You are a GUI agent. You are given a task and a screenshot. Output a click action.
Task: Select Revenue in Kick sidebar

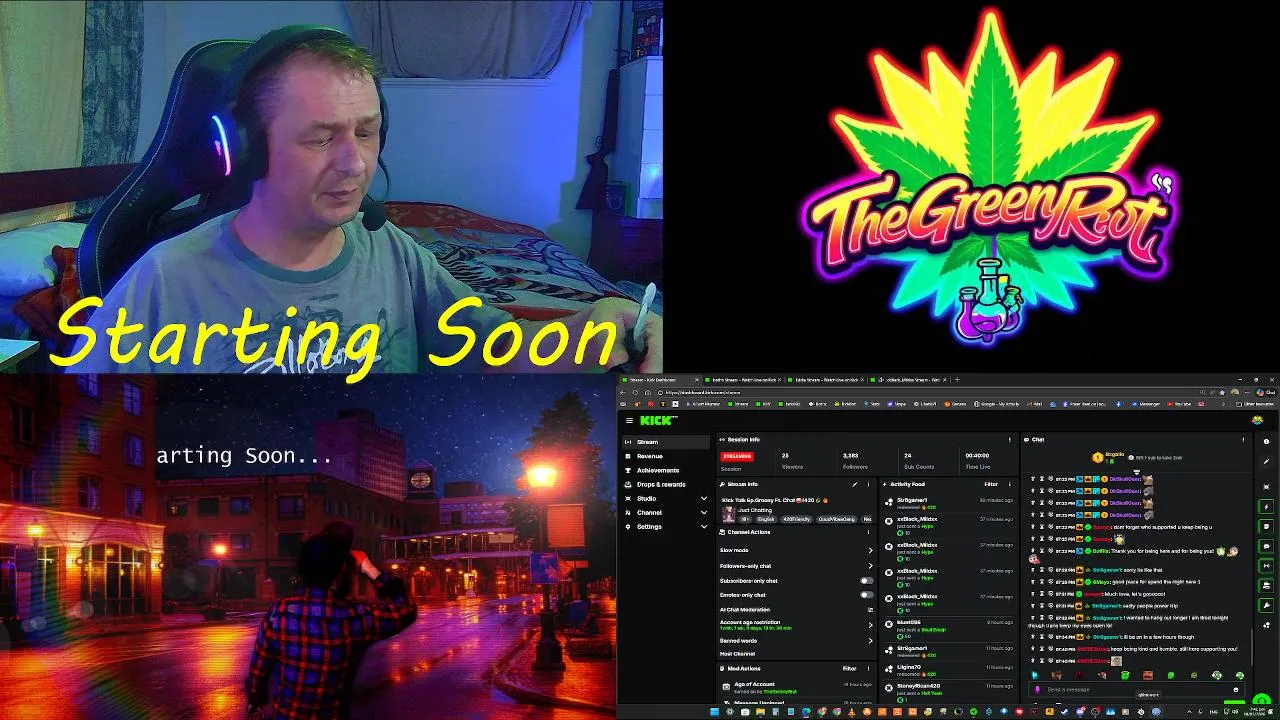coord(664,456)
